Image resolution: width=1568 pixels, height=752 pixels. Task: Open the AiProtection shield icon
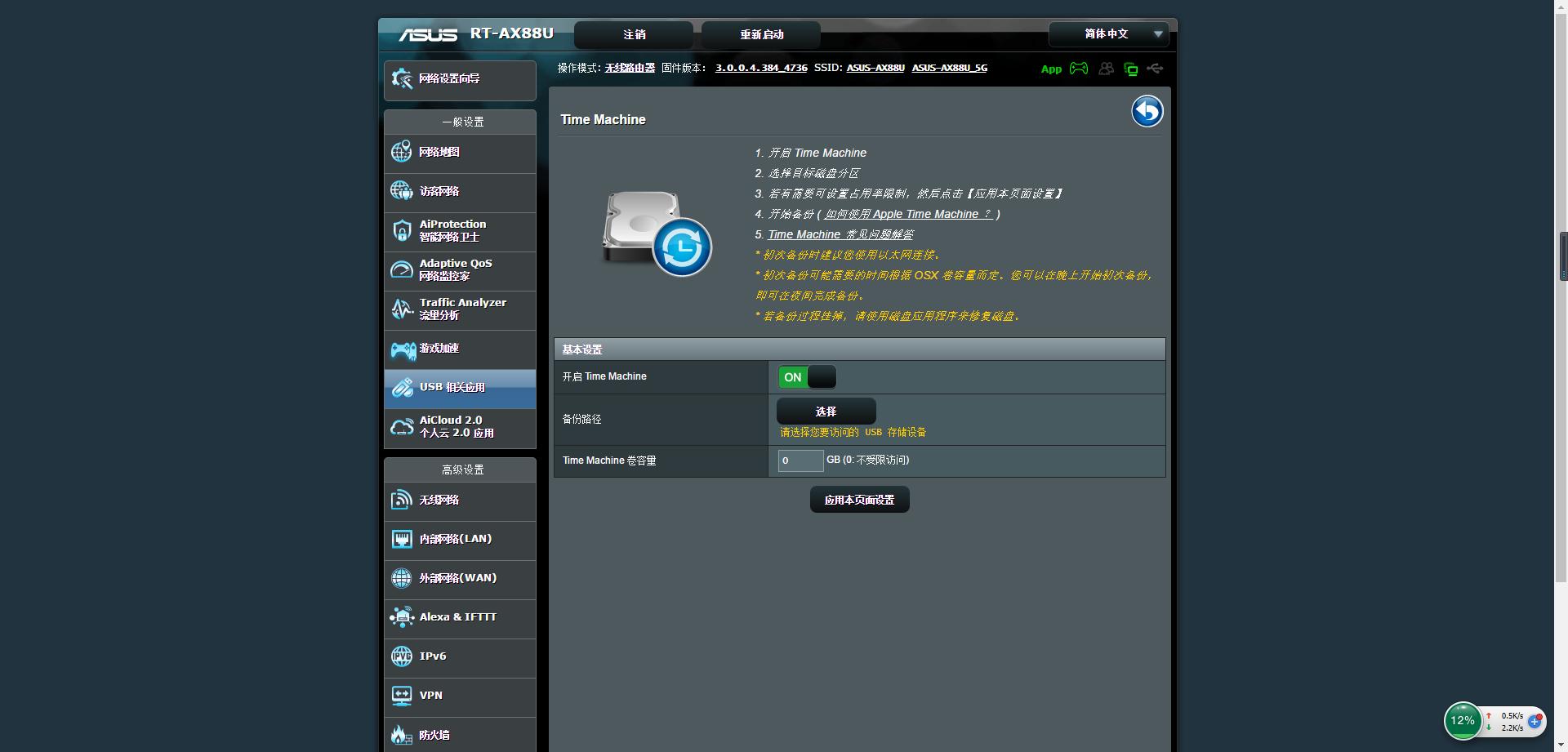401,230
